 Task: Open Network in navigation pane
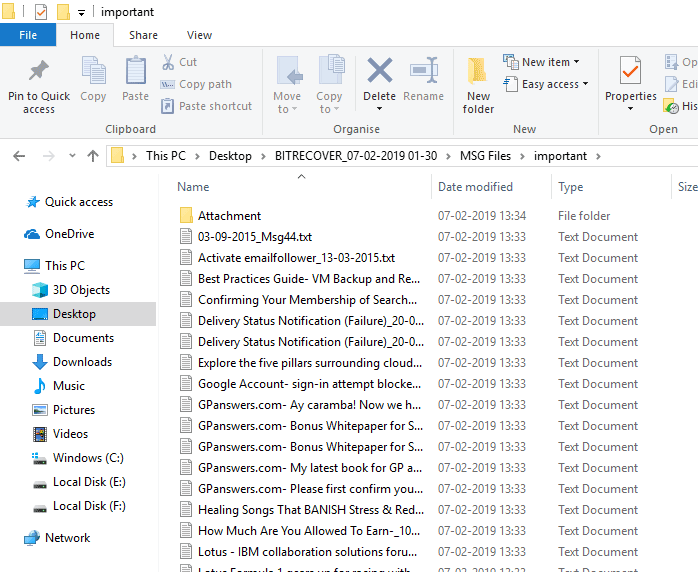pyautogui.click(x=67, y=538)
